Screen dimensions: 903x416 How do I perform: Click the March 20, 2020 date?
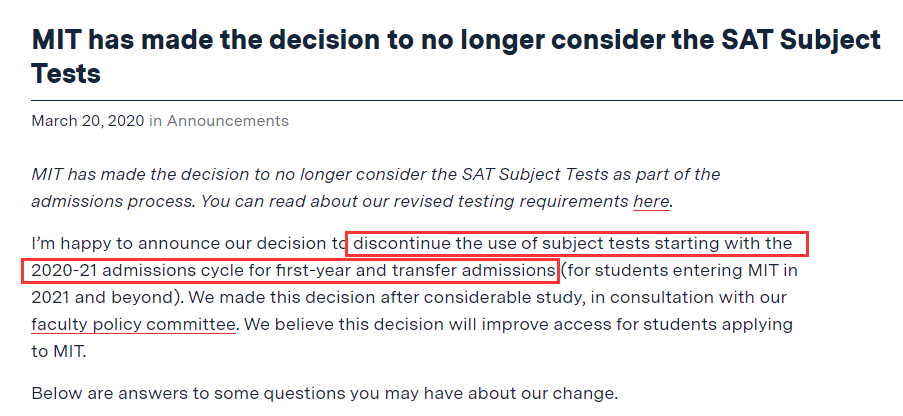coord(87,121)
